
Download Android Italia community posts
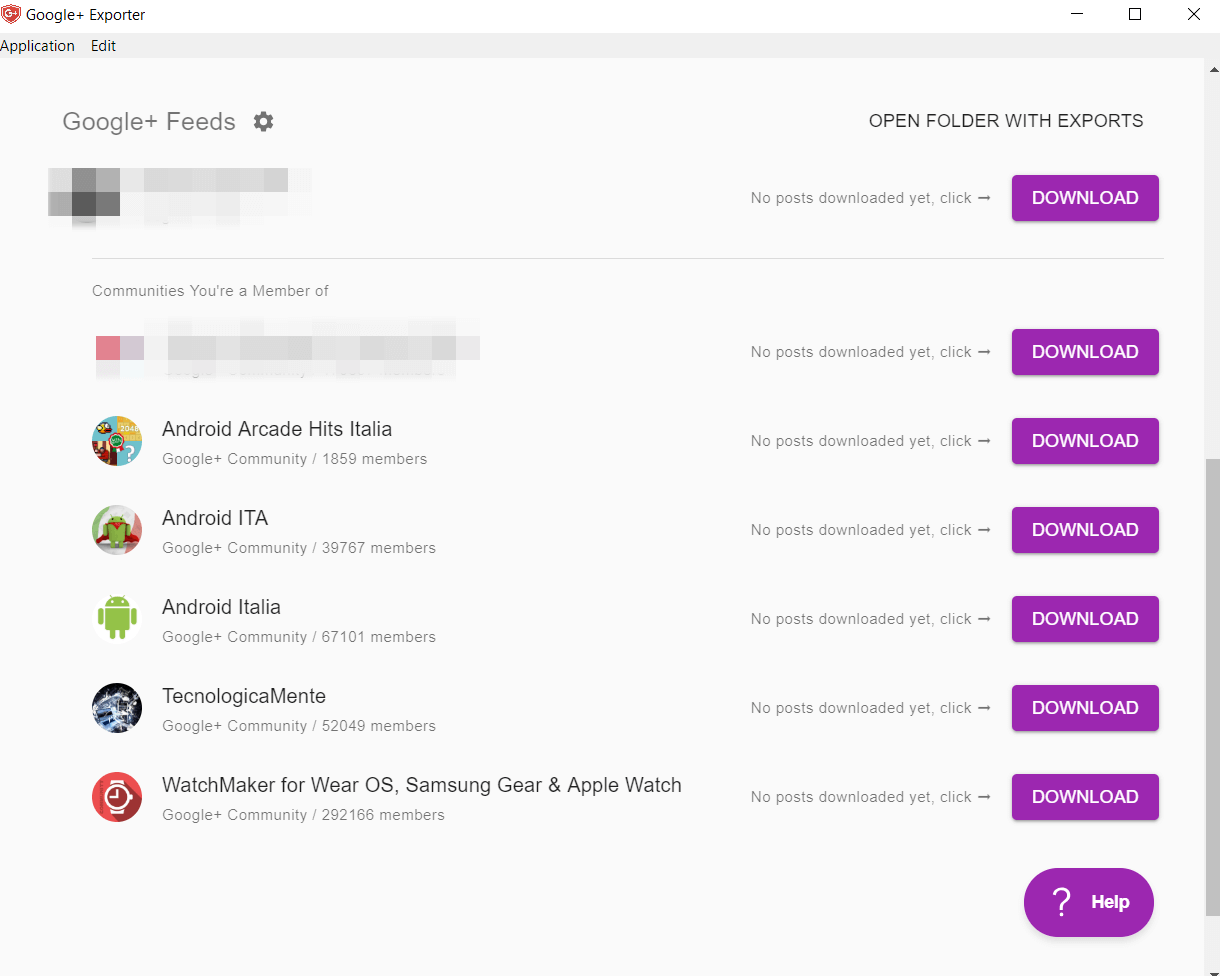[1085, 619]
